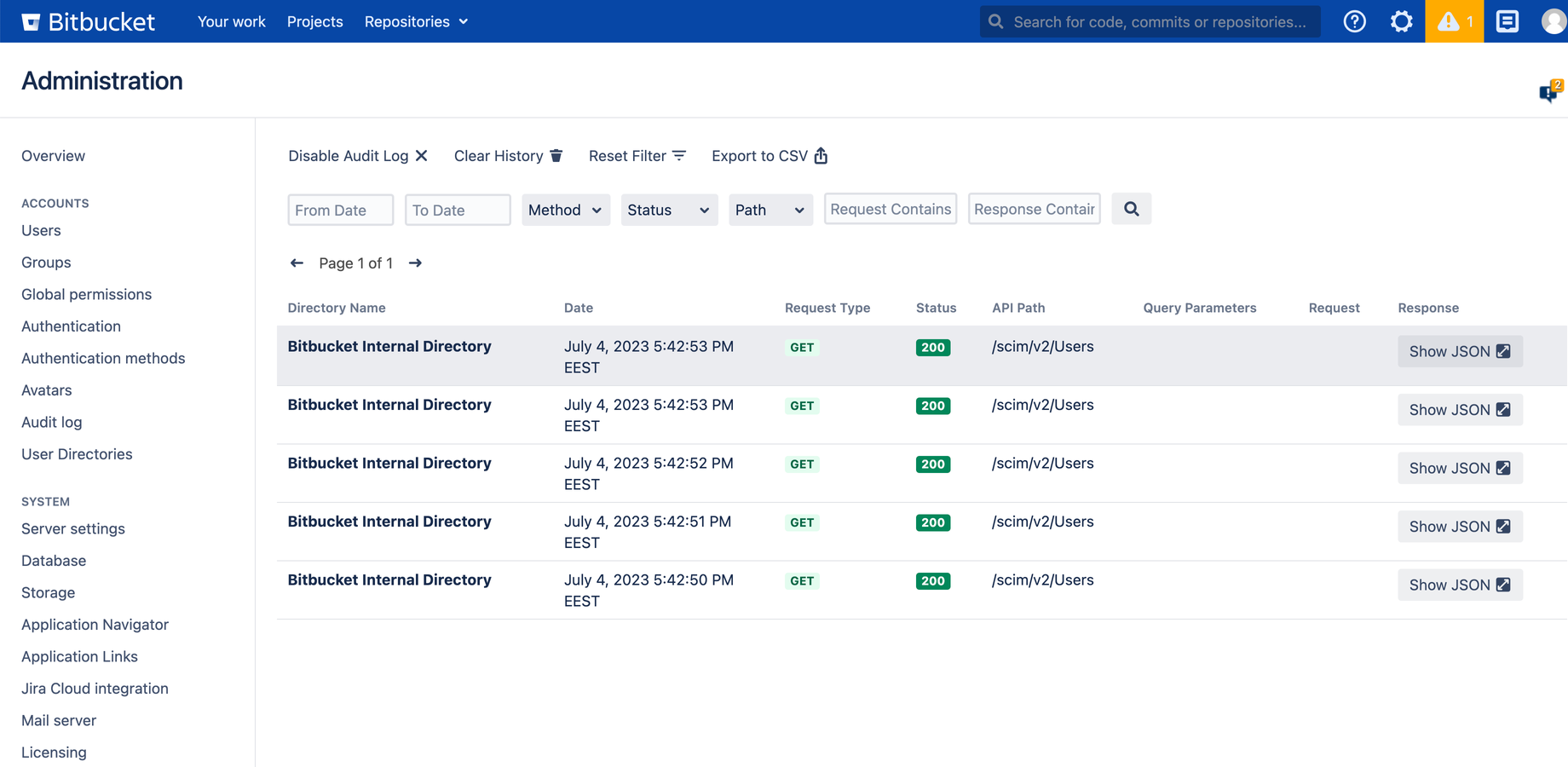Click Disable Audit Log
This screenshot has width=1568, height=767.
[358, 156]
